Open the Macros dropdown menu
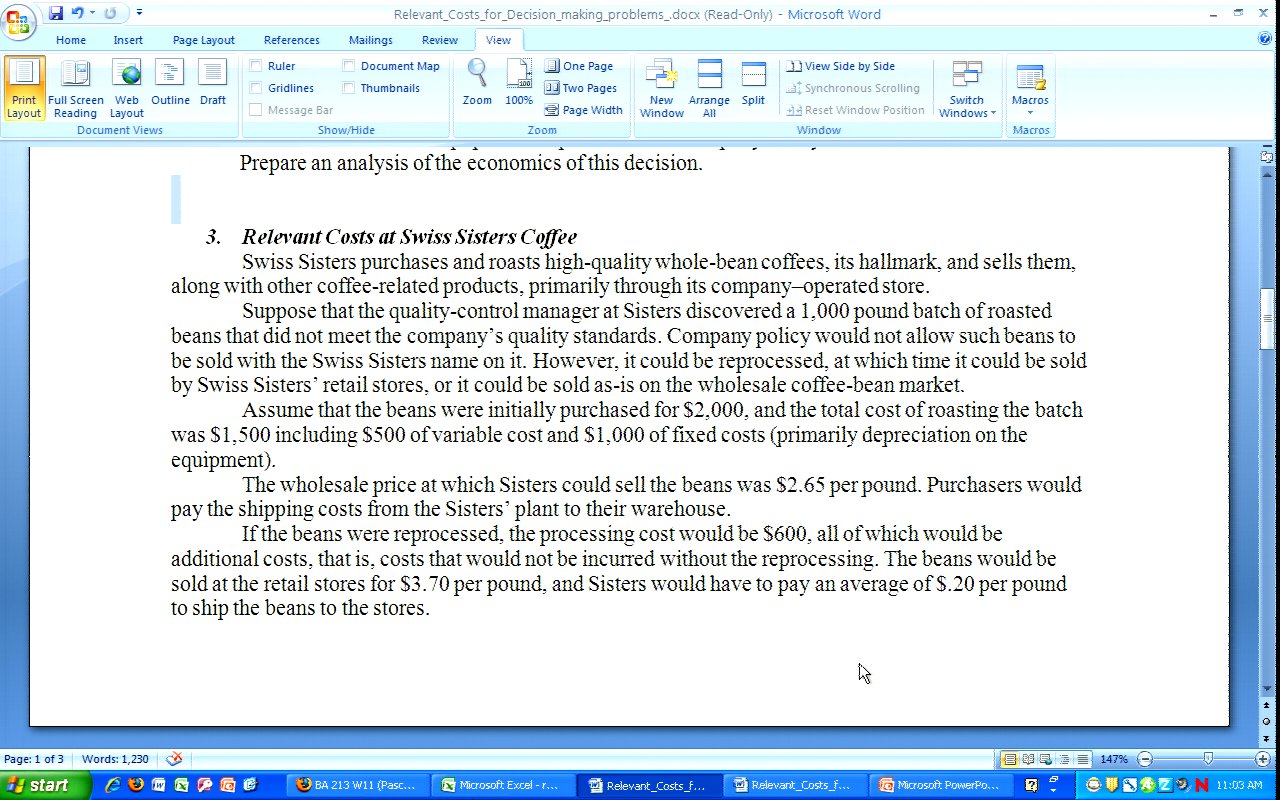This screenshot has height=800, width=1280. [1030, 88]
